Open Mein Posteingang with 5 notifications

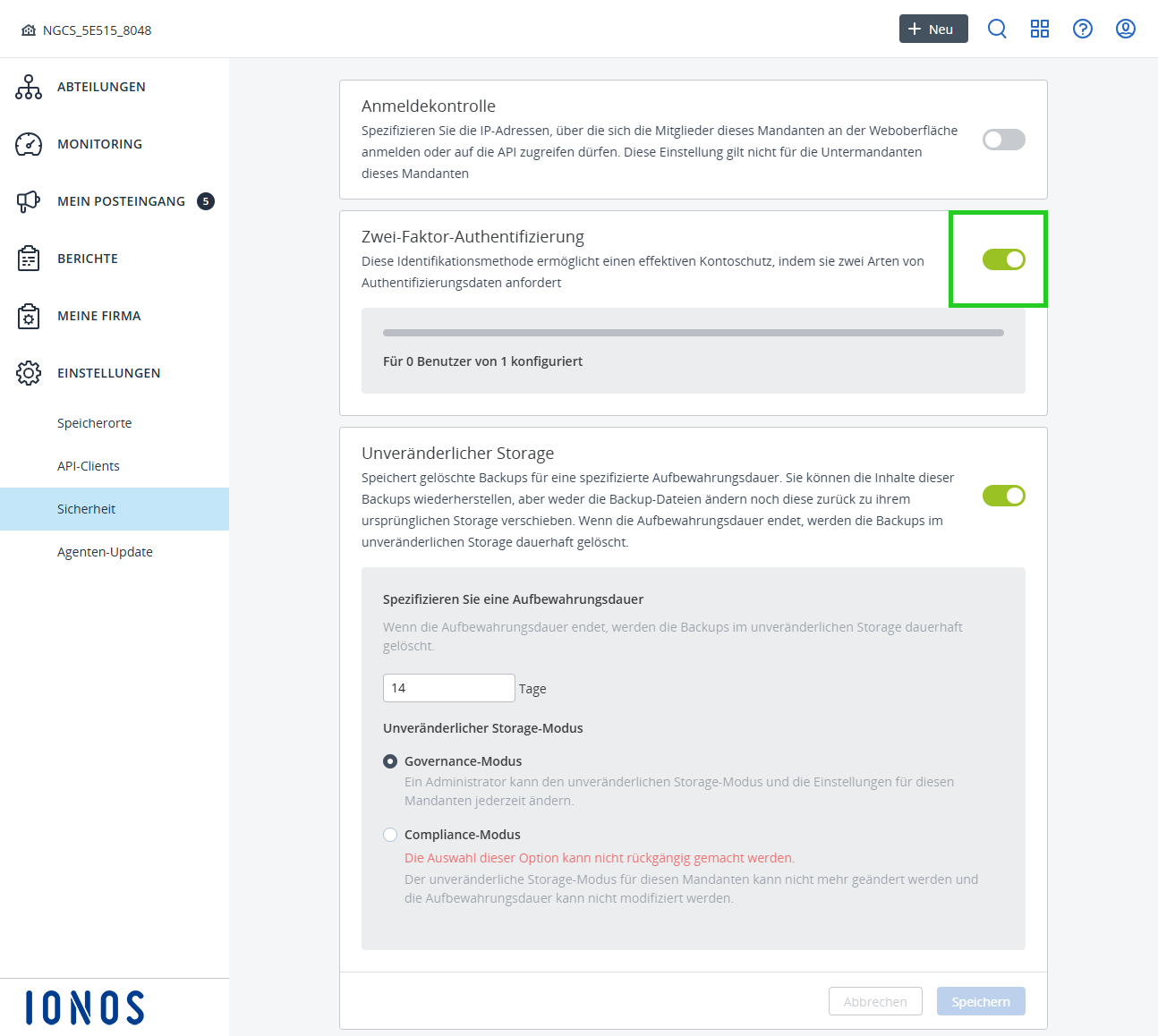click(121, 201)
